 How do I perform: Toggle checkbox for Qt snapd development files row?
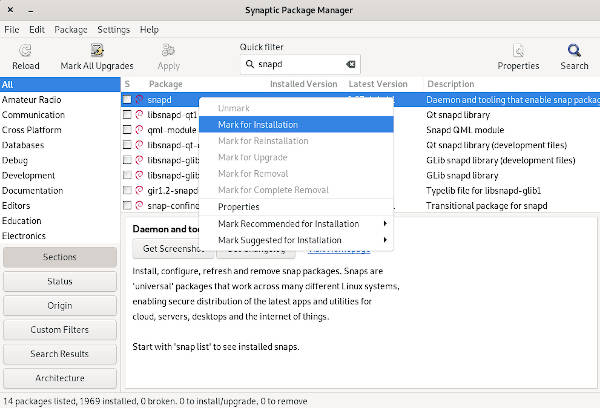[127, 145]
